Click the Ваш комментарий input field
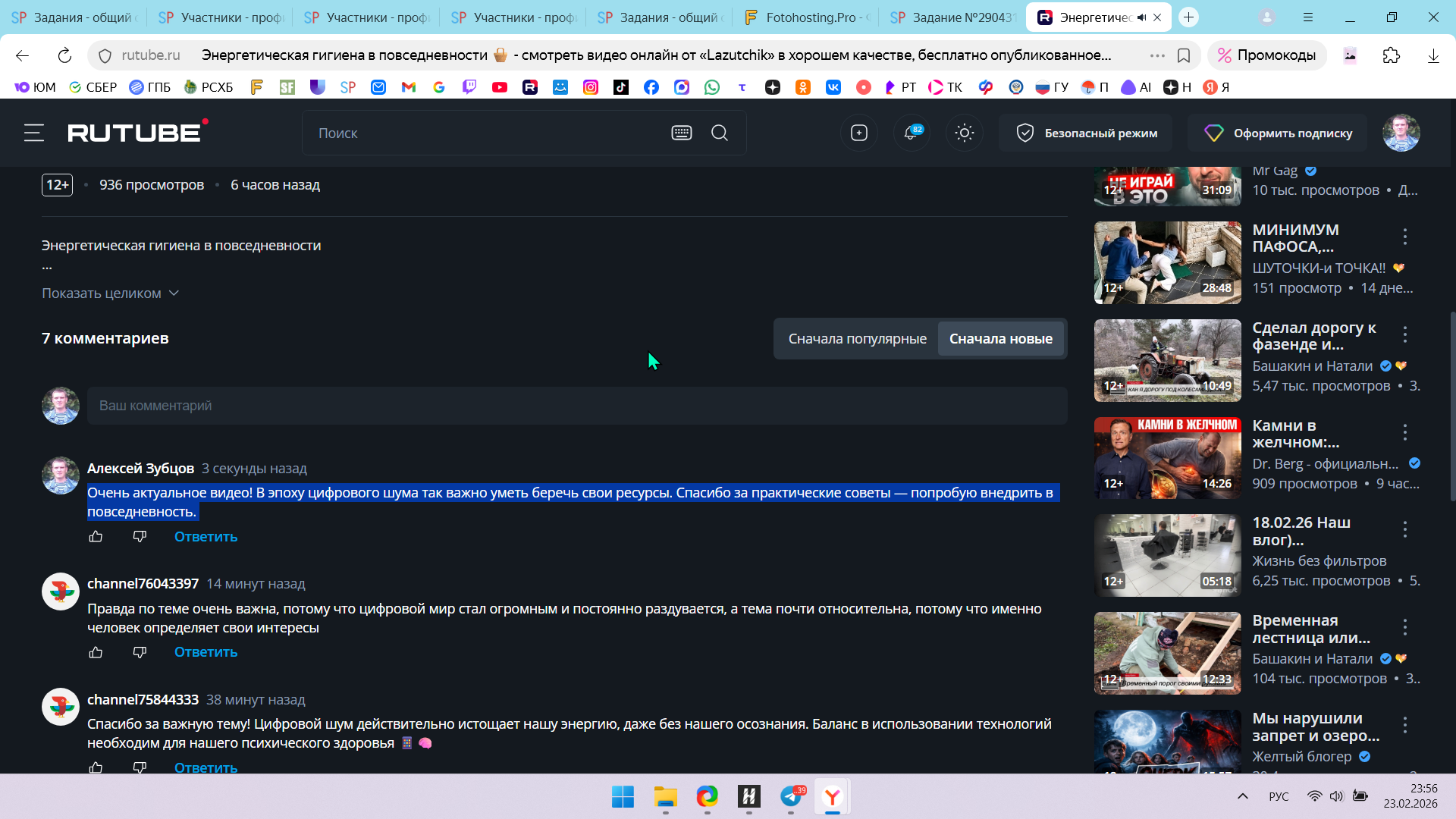The height and width of the screenshot is (819, 1456). point(576,406)
